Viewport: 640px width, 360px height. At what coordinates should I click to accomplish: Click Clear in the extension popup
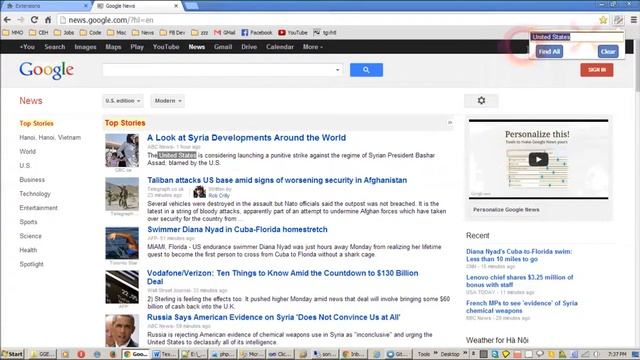tap(608, 51)
